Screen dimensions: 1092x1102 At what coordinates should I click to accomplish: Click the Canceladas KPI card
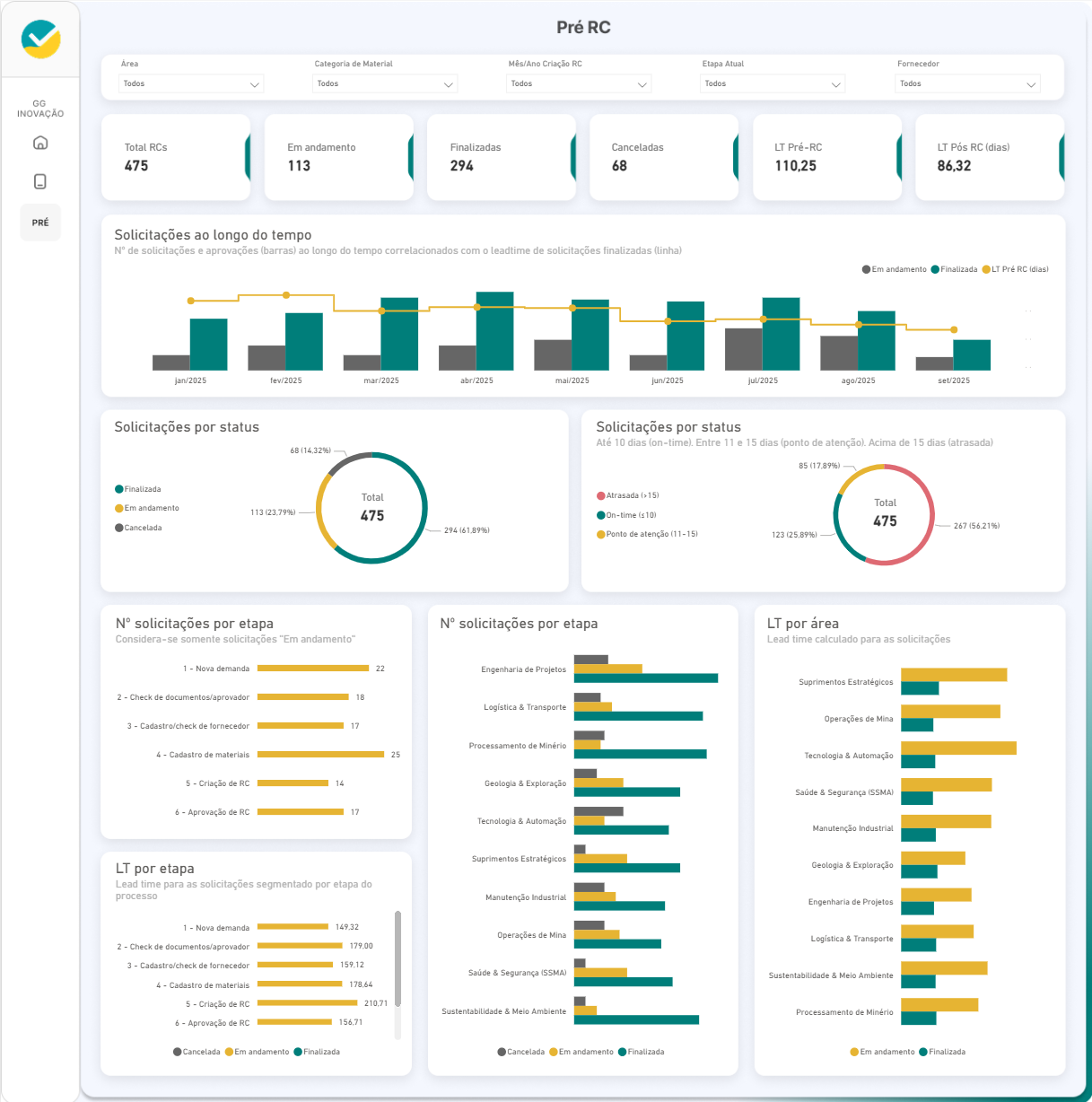pyautogui.click(x=663, y=157)
